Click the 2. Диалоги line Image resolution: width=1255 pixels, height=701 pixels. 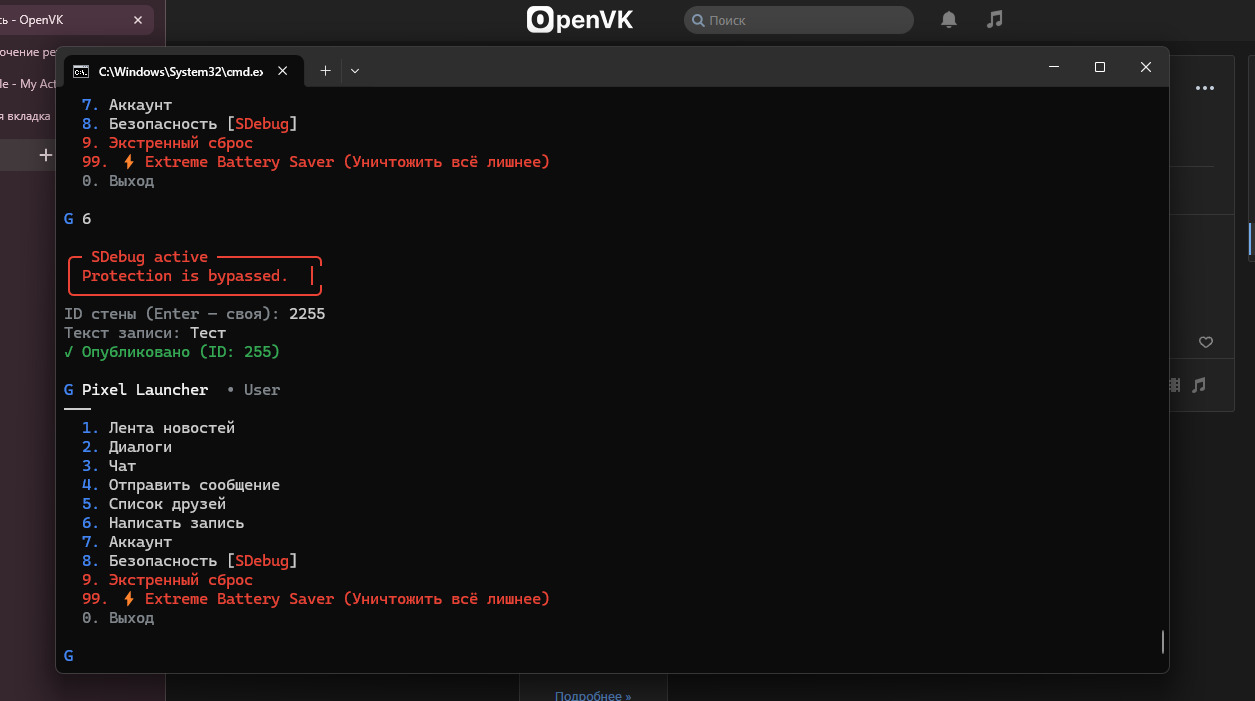[127, 447]
